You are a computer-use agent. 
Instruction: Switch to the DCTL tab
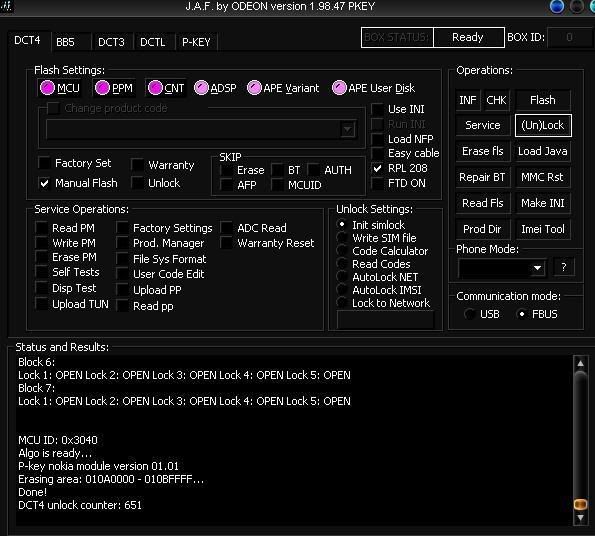click(153, 42)
